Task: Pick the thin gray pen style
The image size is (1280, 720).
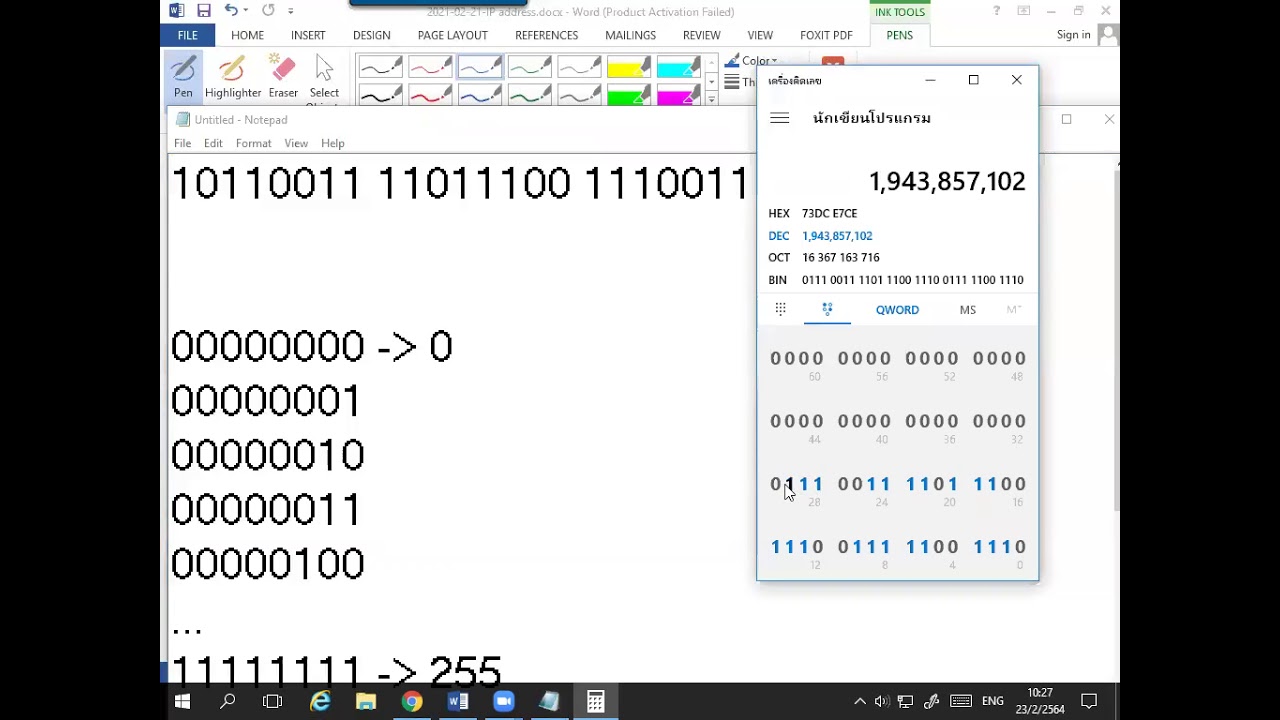Action: 580,67
